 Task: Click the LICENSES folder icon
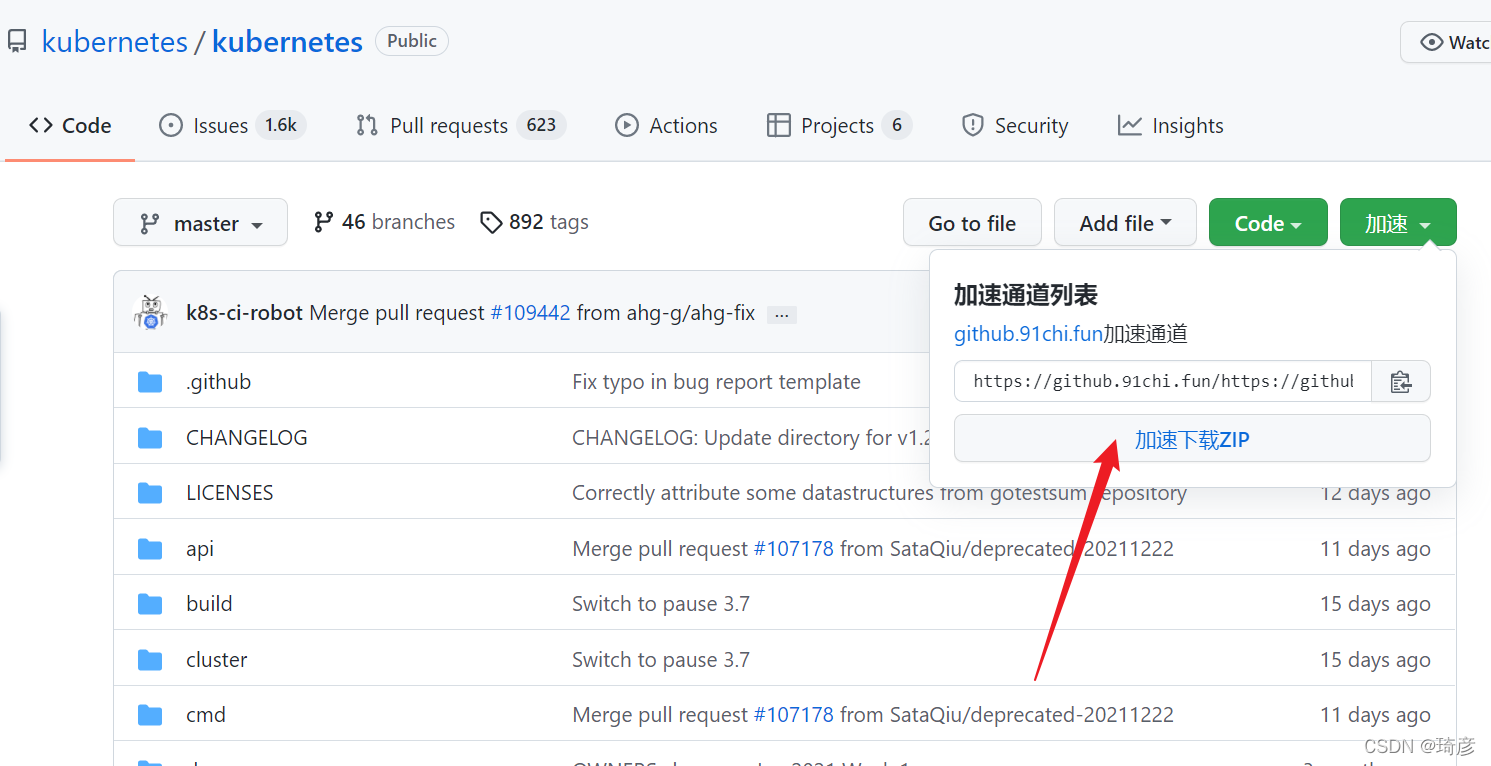(150, 493)
